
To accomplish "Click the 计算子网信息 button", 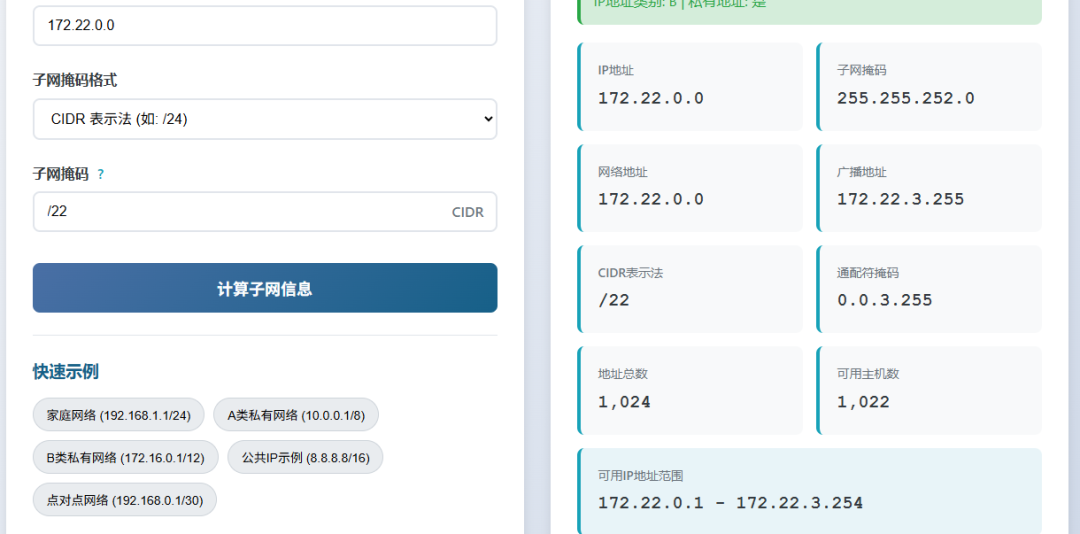I will pyautogui.click(x=264, y=288).
